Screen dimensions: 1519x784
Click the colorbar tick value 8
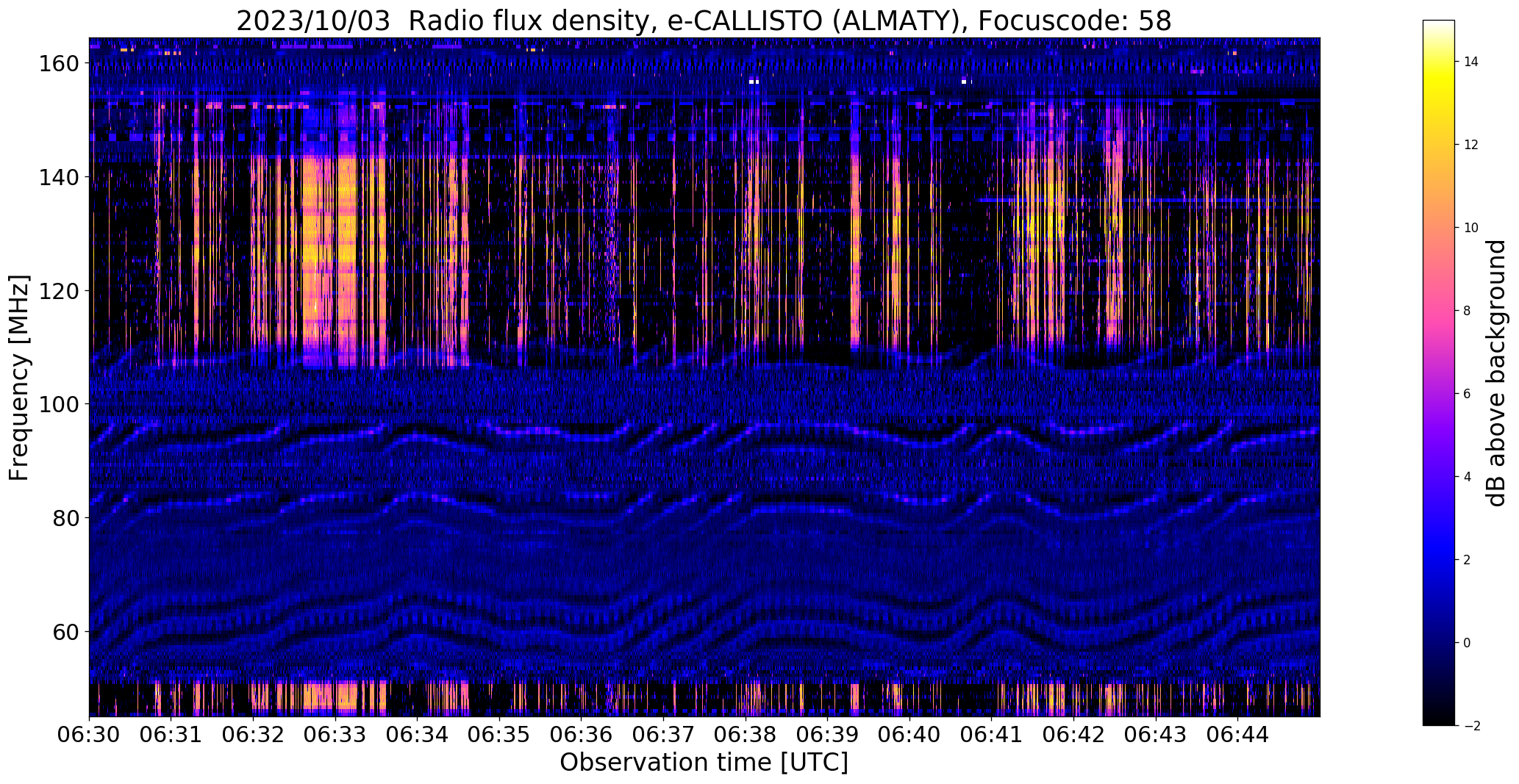1467,311
